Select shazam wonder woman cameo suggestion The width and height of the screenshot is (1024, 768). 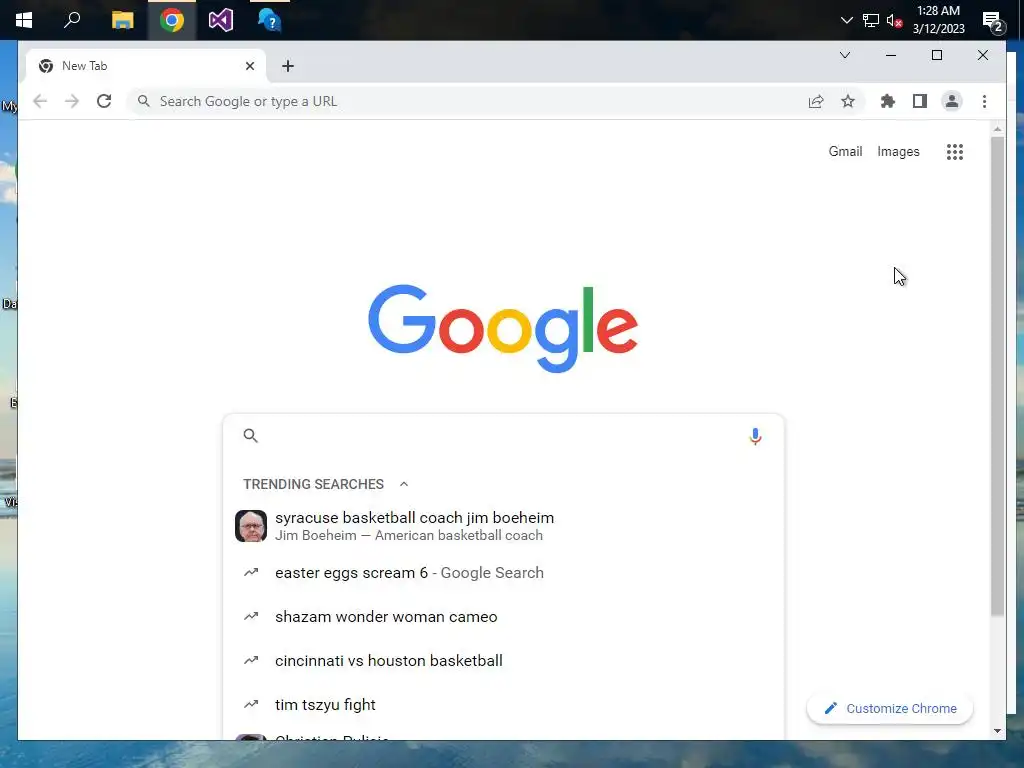pyautogui.click(x=503, y=616)
